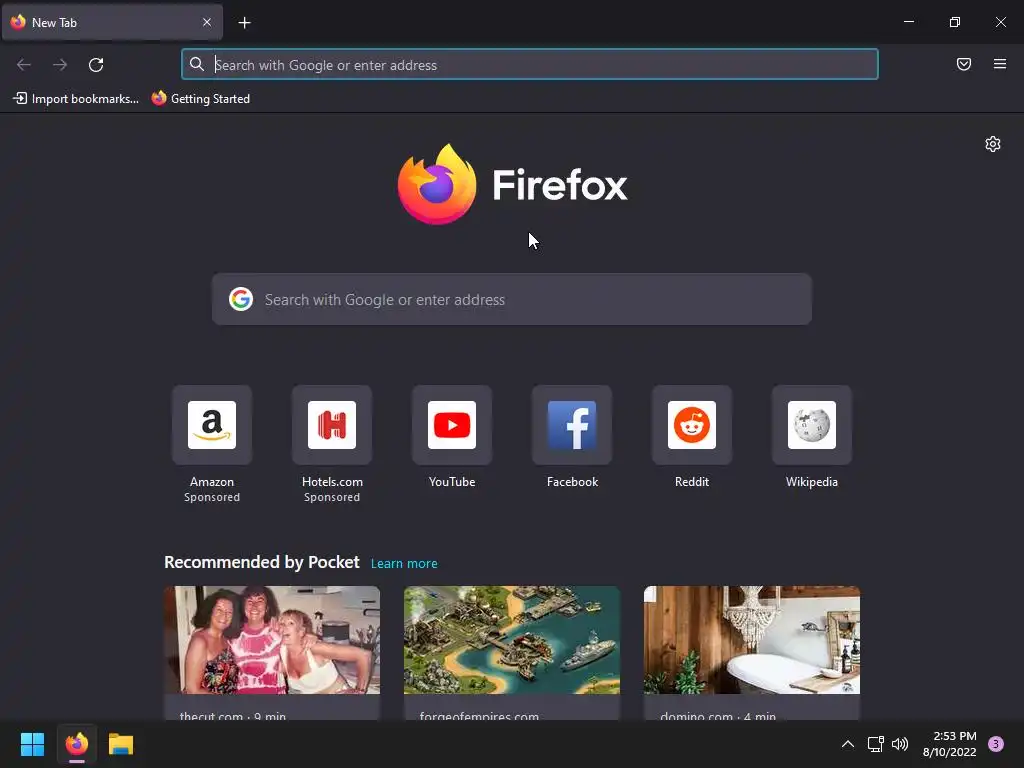Click the reload page button

[x=96, y=65]
